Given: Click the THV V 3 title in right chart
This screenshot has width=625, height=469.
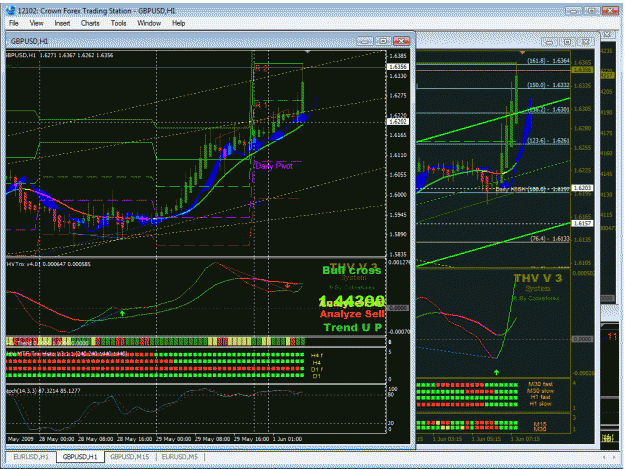Looking at the screenshot, I should (538, 278).
